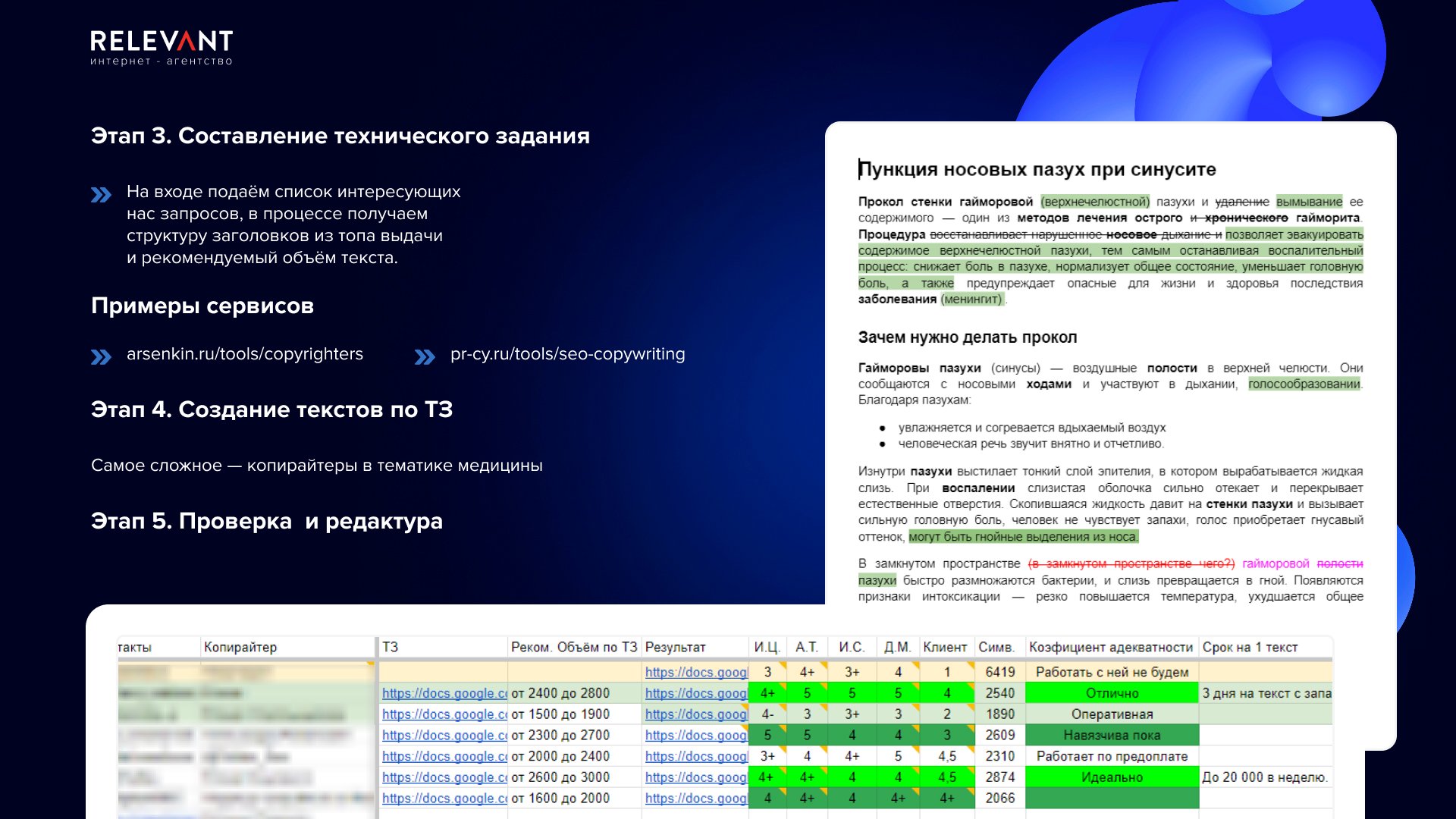The image size is (1456, 819).
Task: Select the green 'Отлично' cell
Action: tap(1112, 693)
